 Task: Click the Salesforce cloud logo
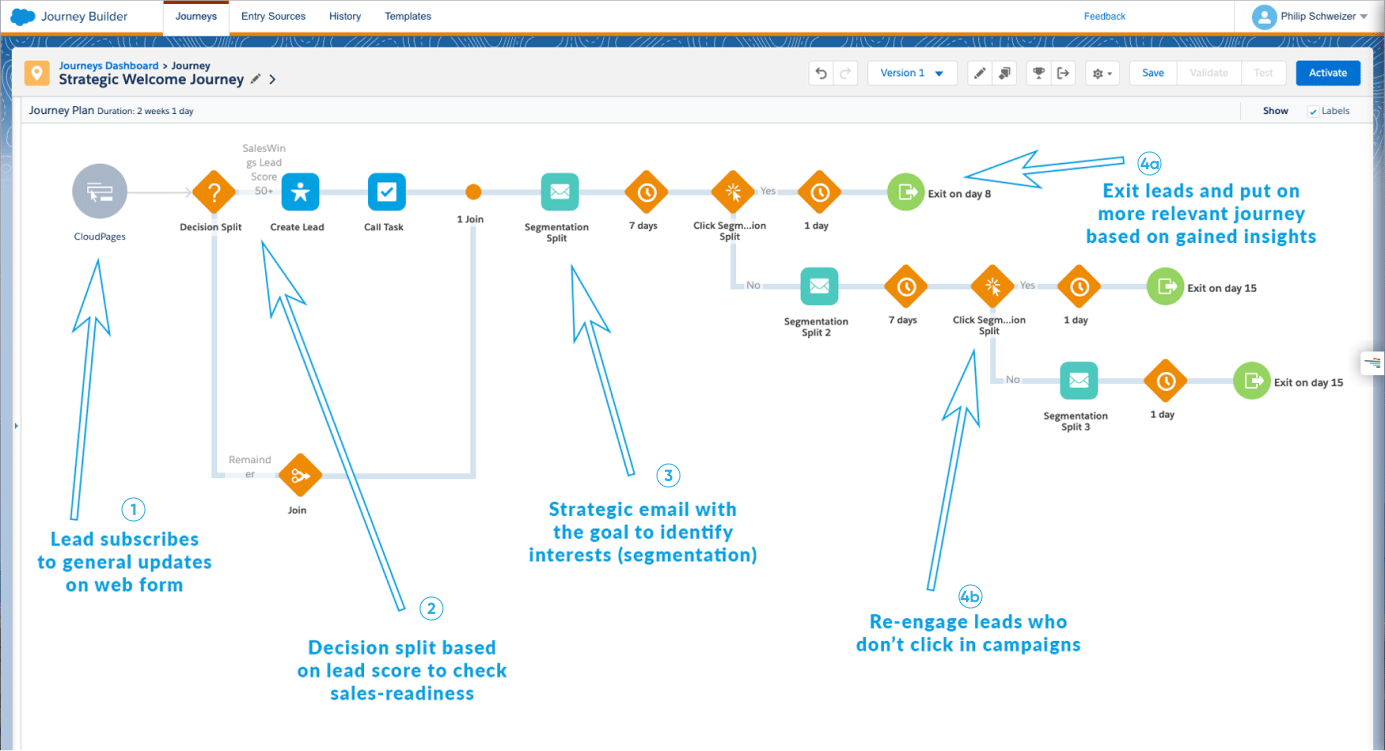pos(23,16)
